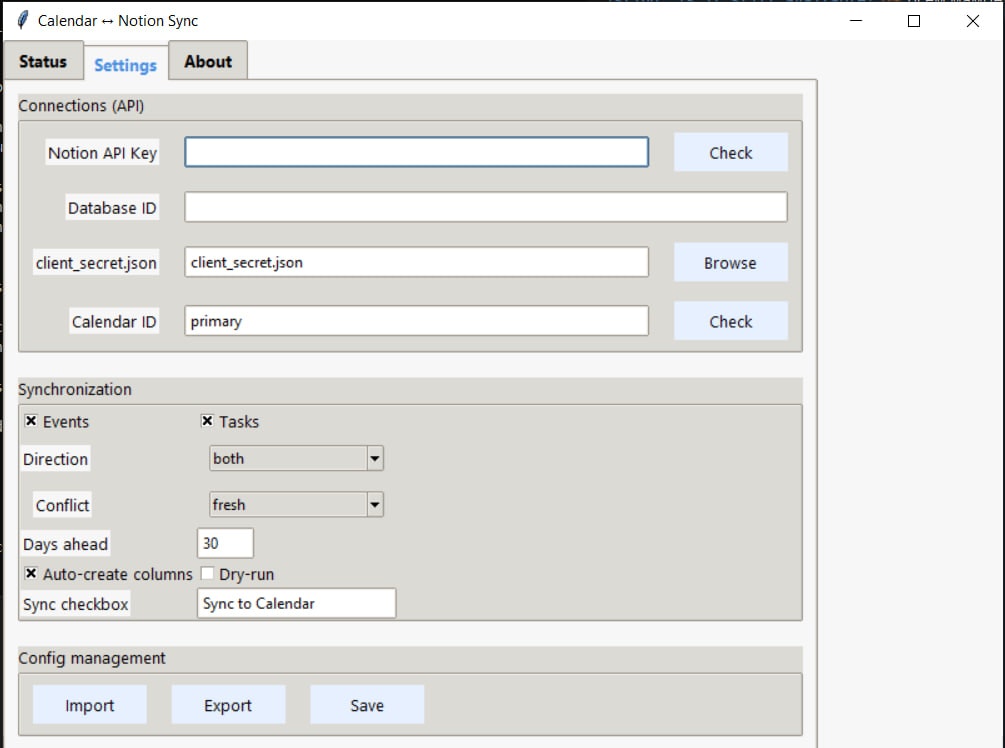Click the Days ahead field with 30

(x=225, y=543)
